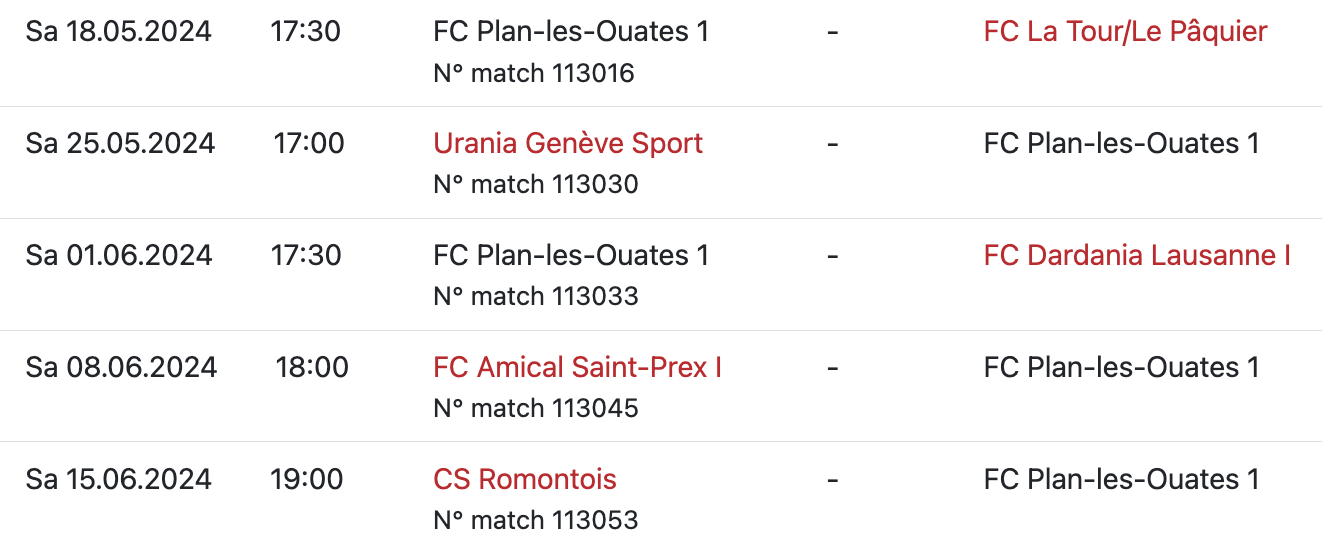Open the CS Romontois team link
The height and width of the screenshot is (550, 1322).
tap(525, 480)
